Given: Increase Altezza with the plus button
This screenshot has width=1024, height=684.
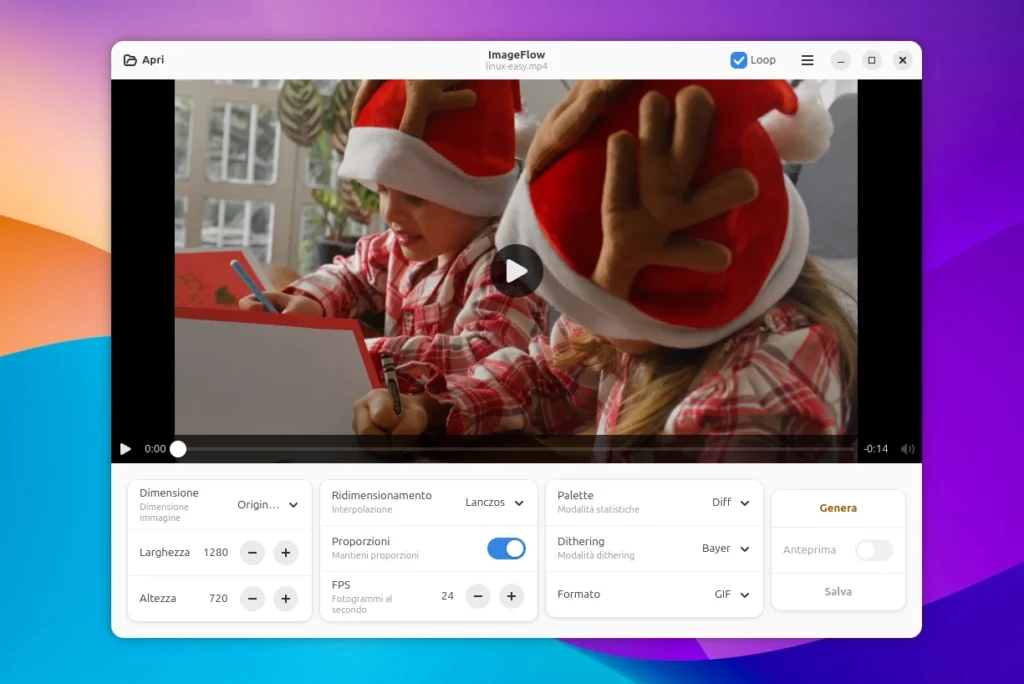Looking at the screenshot, I should point(286,598).
